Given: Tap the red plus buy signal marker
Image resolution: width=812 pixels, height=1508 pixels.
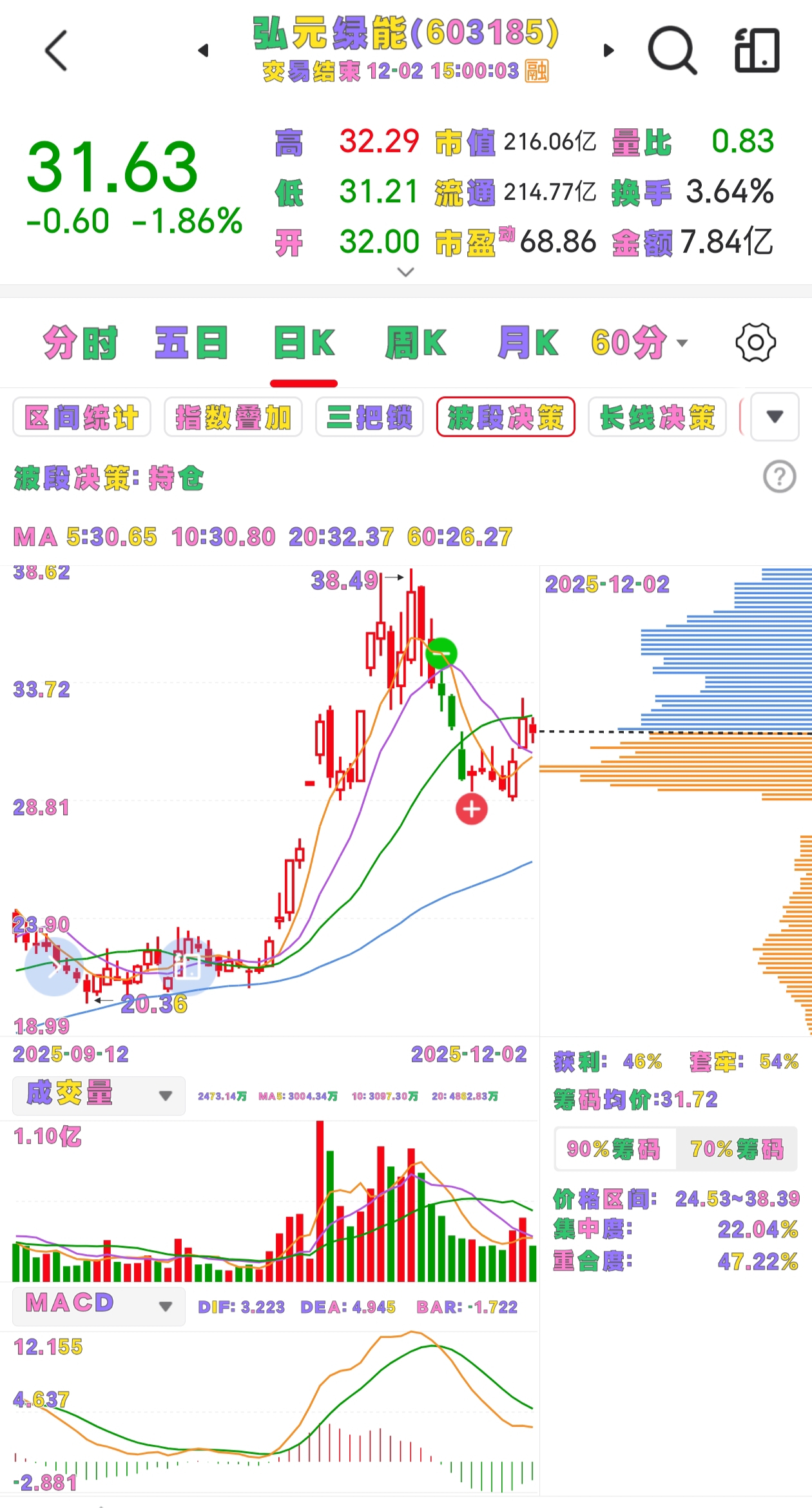Looking at the screenshot, I should (x=472, y=809).
